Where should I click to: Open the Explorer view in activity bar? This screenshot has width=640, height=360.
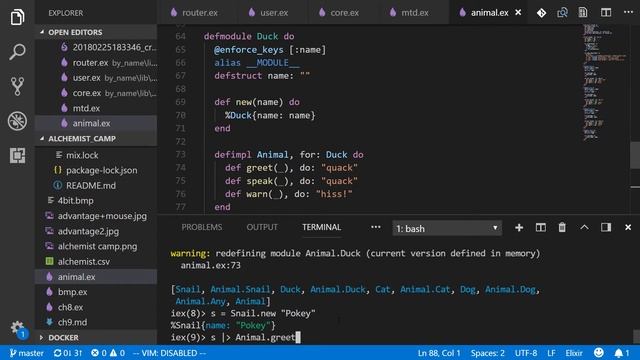pos(17,17)
